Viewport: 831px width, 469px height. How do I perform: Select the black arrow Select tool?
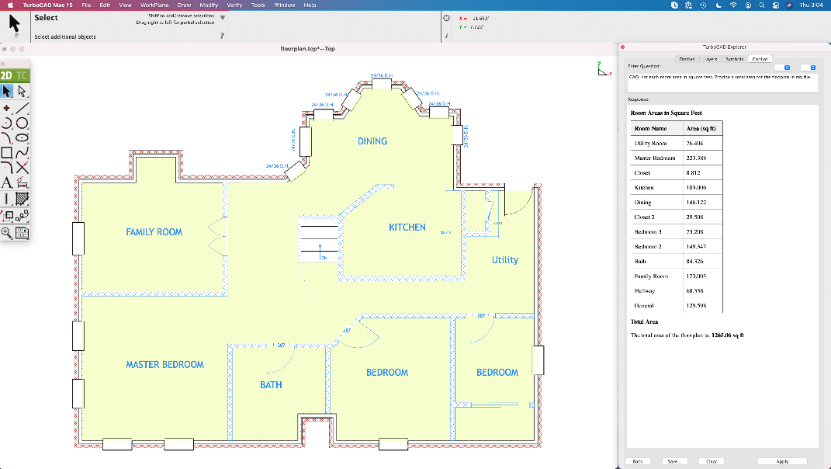(7, 91)
